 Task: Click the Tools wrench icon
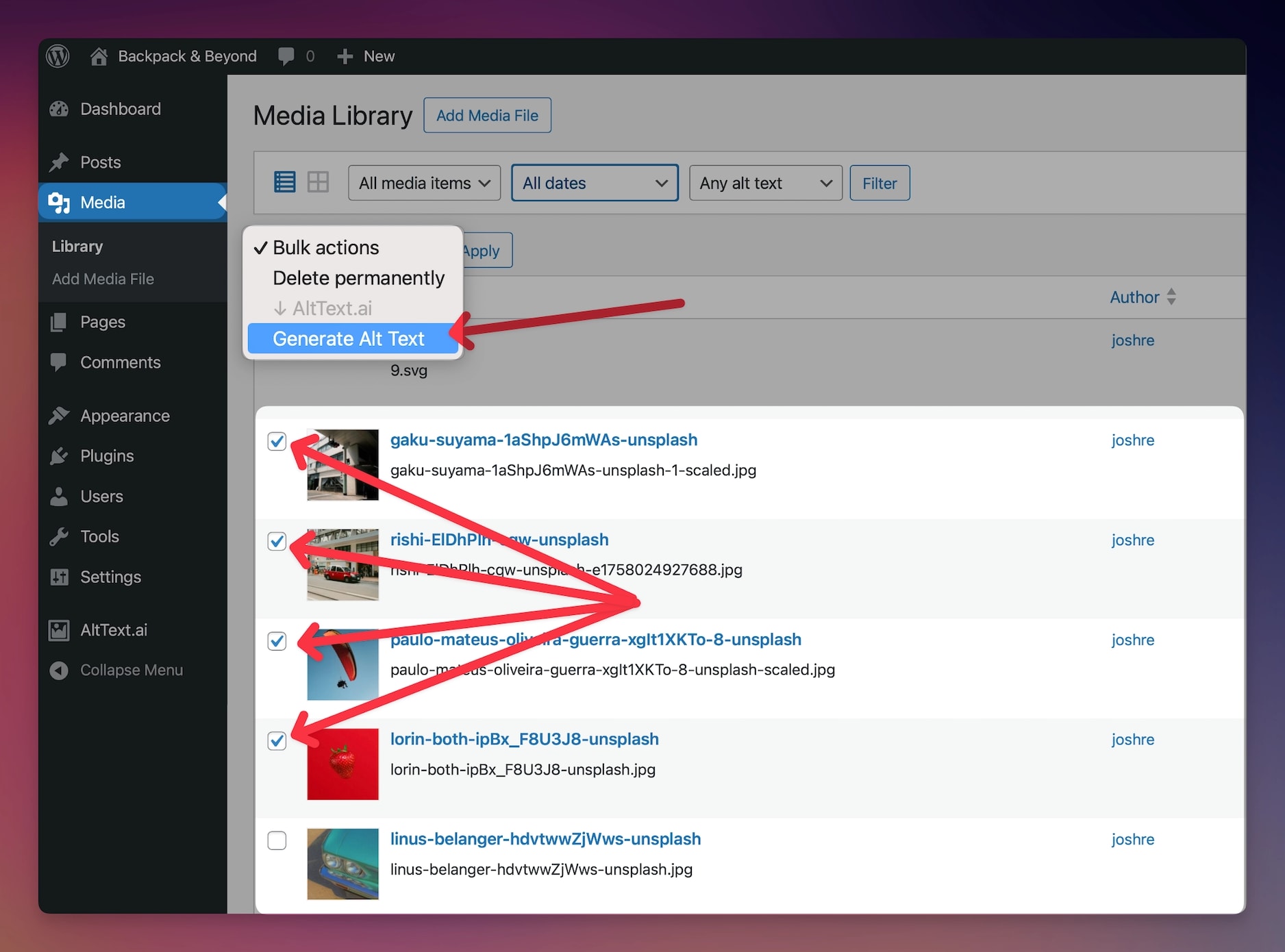click(59, 537)
